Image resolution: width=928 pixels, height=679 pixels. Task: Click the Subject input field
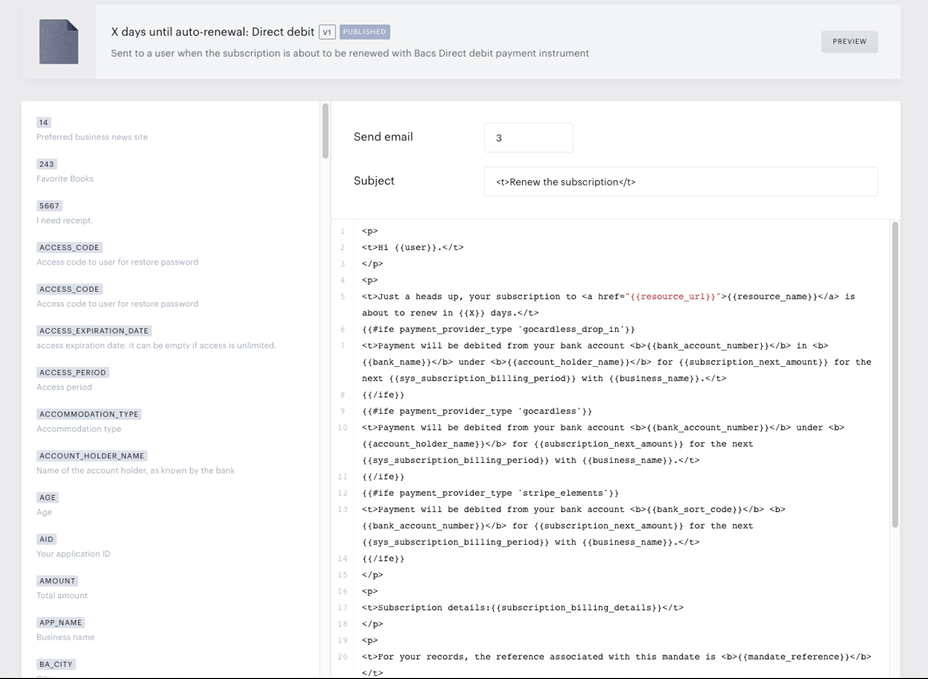tap(681, 182)
